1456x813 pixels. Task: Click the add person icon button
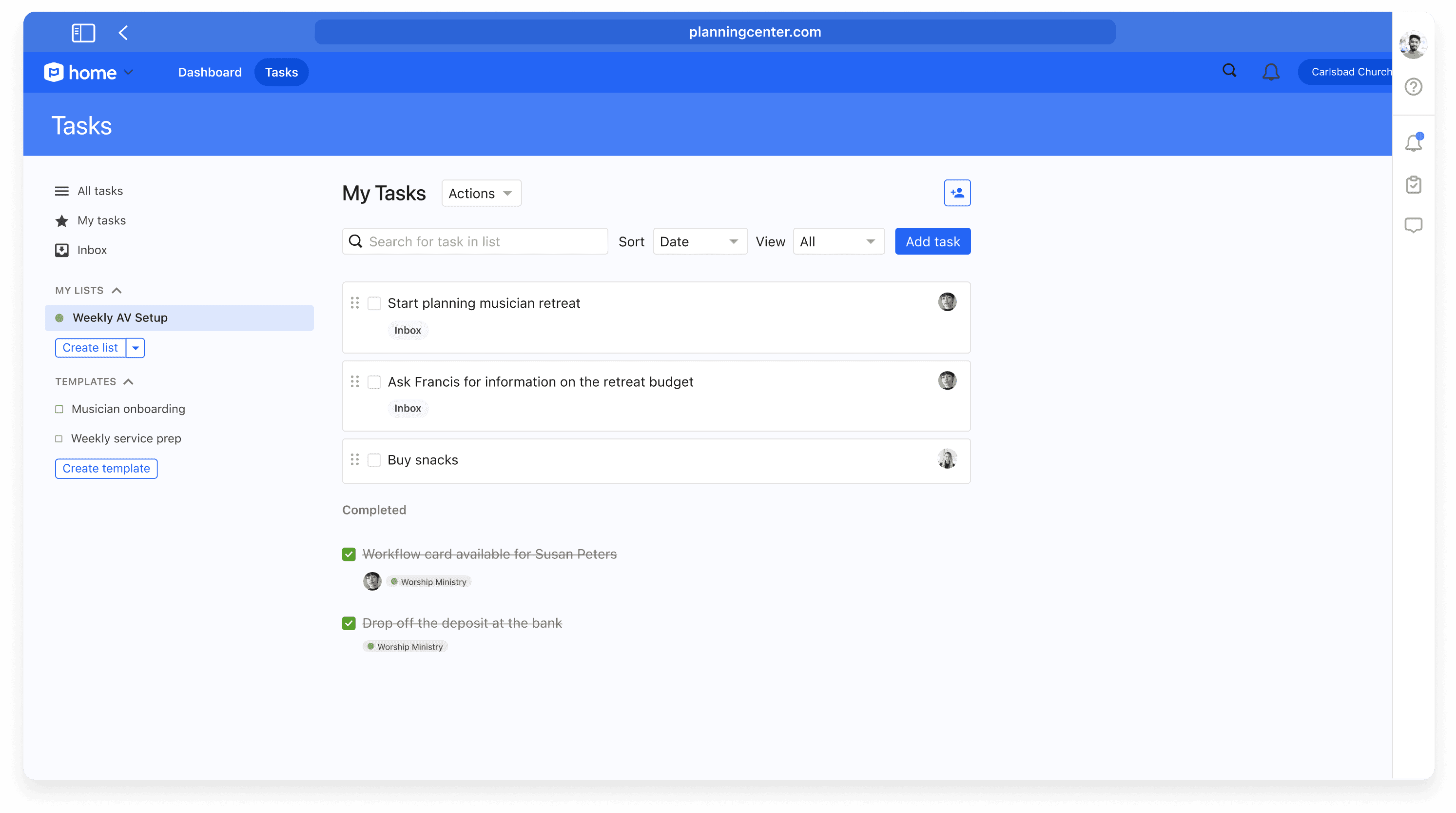tap(957, 193)
